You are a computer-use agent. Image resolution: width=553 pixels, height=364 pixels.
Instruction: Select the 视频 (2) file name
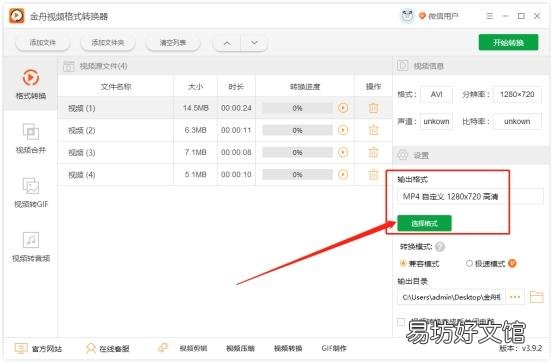tap(81, 131)
